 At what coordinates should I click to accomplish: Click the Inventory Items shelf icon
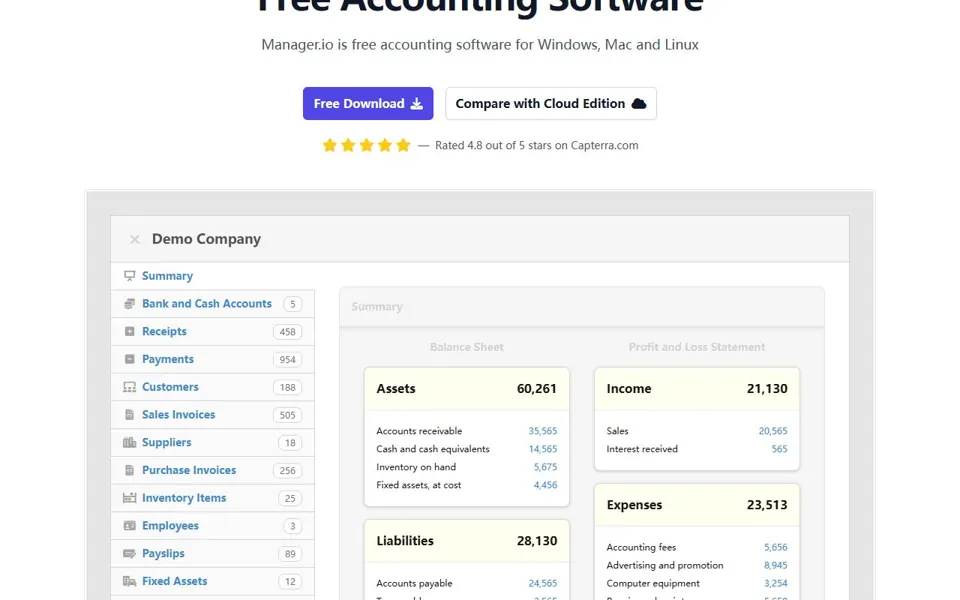(129, 498)
